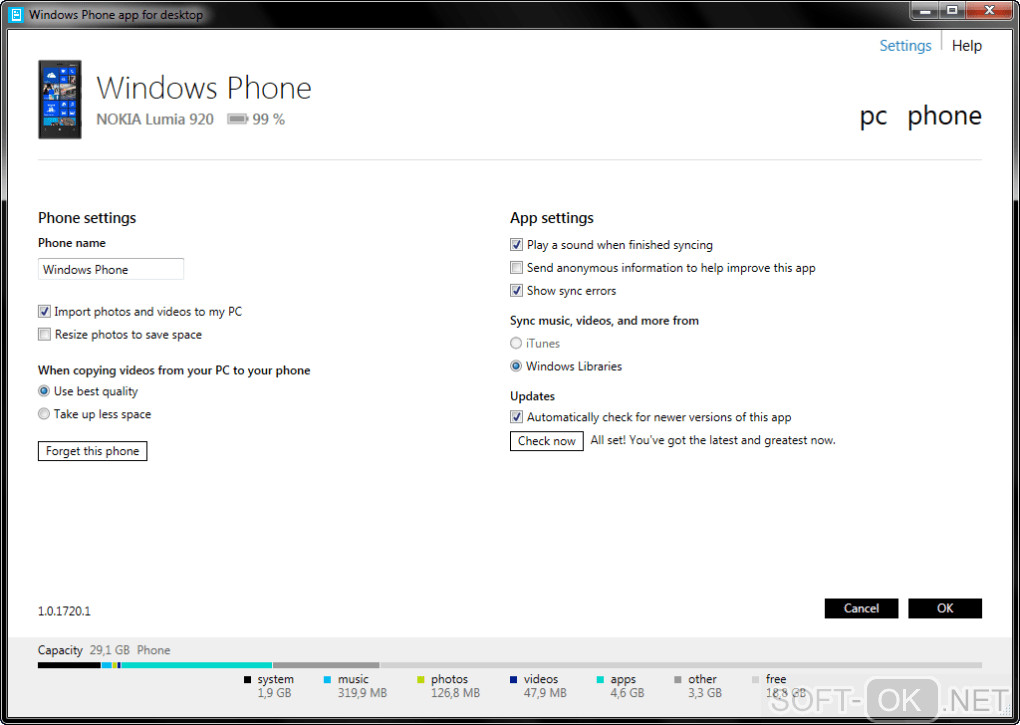This screenshot has width=1020, height=725.
Task: Click the Windows Phone app title bar icon
Action: pos(16,14)
